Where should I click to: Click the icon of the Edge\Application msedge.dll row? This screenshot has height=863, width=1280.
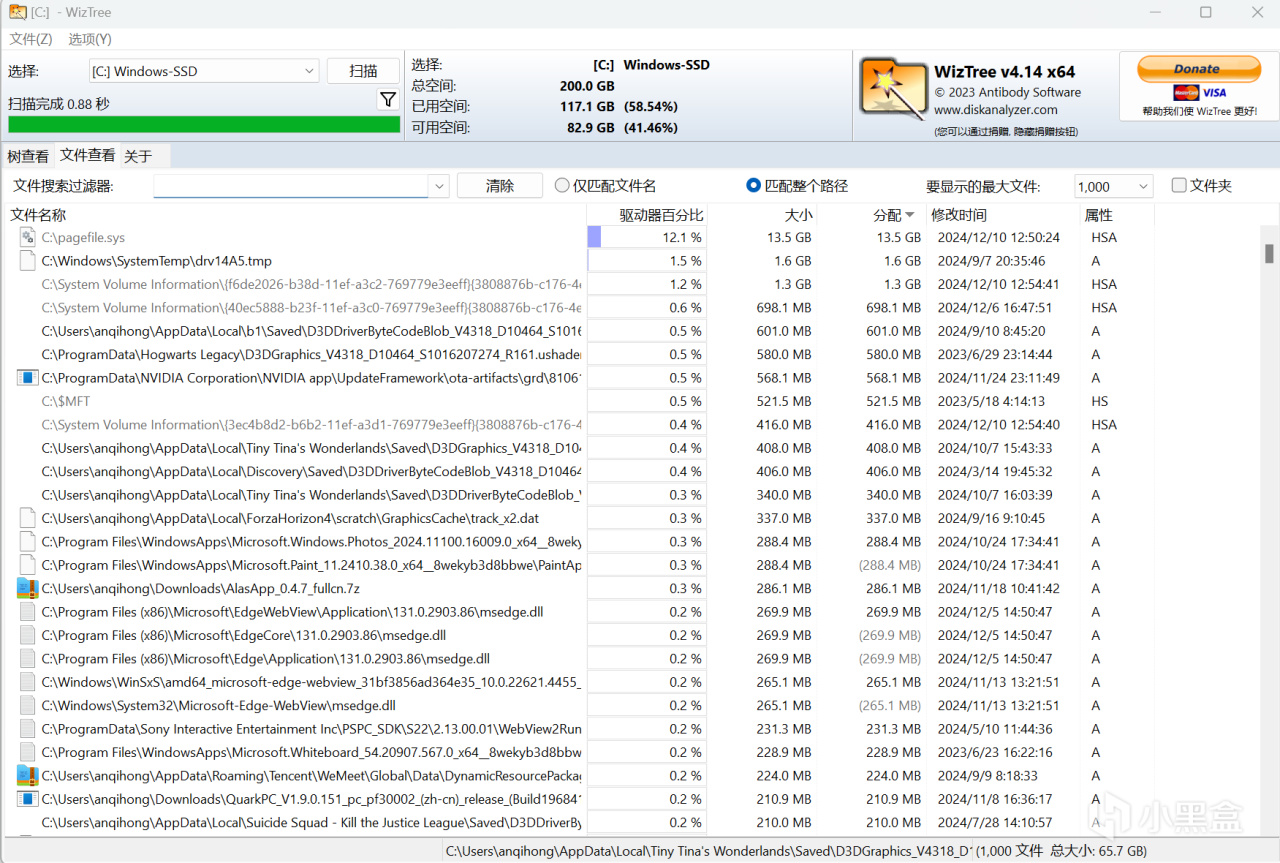pyautogui.click(x=28, y=658)
